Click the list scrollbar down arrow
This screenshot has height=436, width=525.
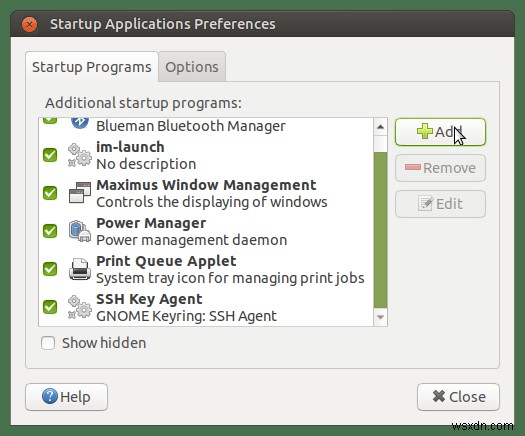point(380,317)
